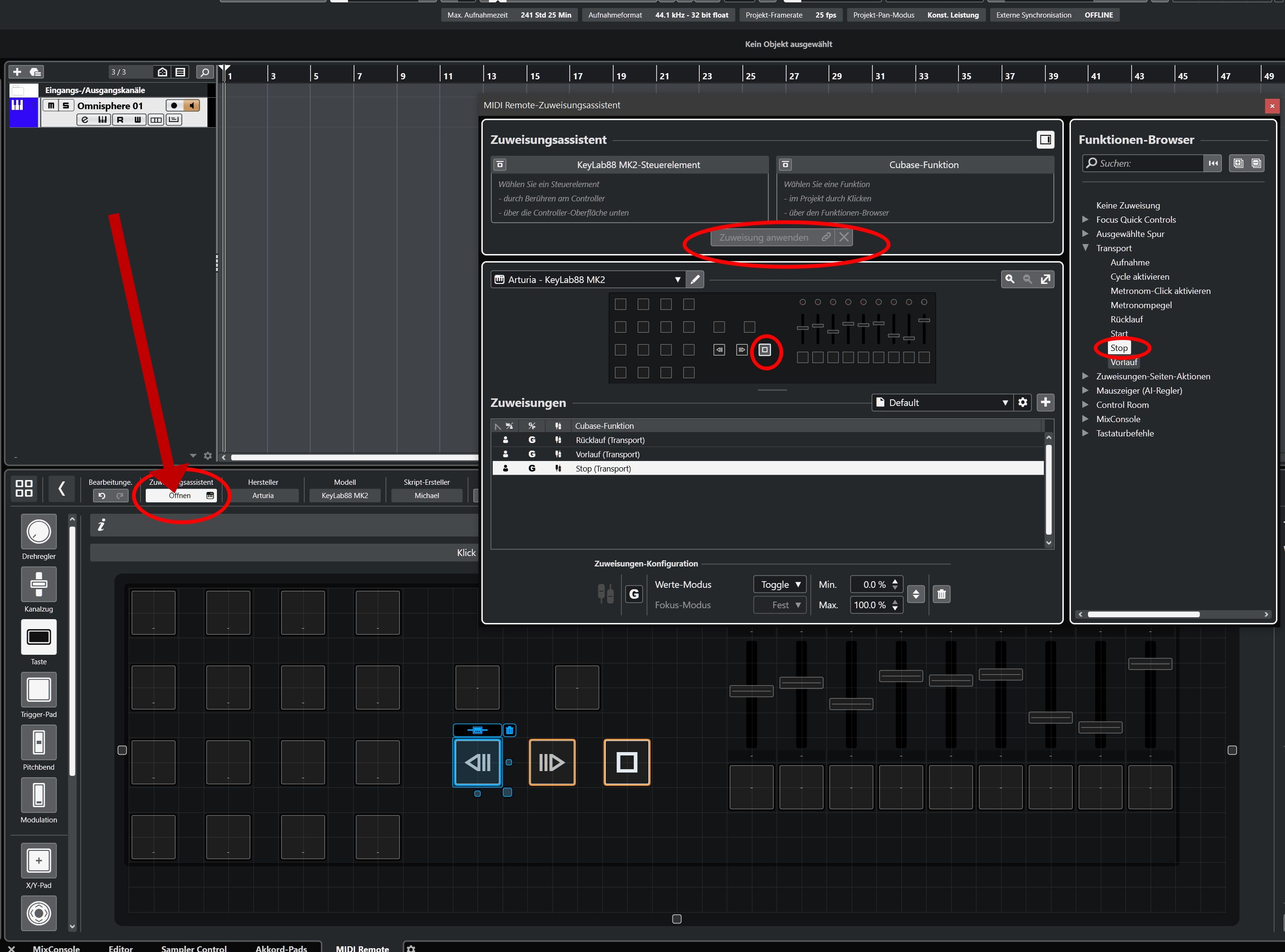Open Akkord-Pads tab

pyautogui.click(x=281, y=948)
